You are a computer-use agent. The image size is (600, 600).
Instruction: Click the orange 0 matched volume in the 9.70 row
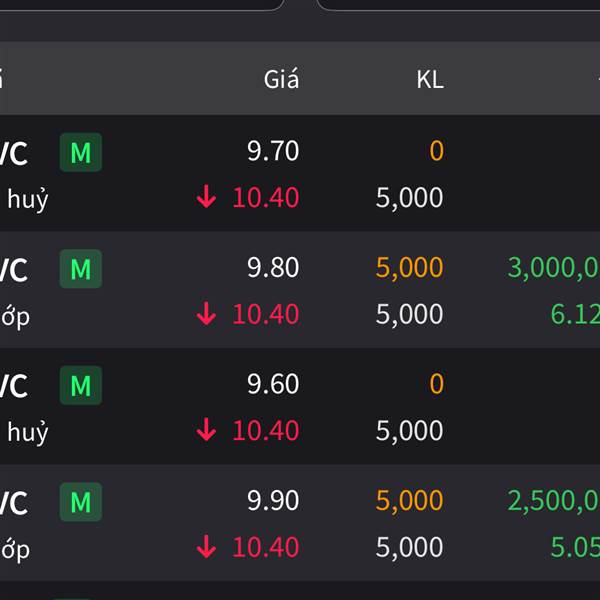click(x=436, y=152)
